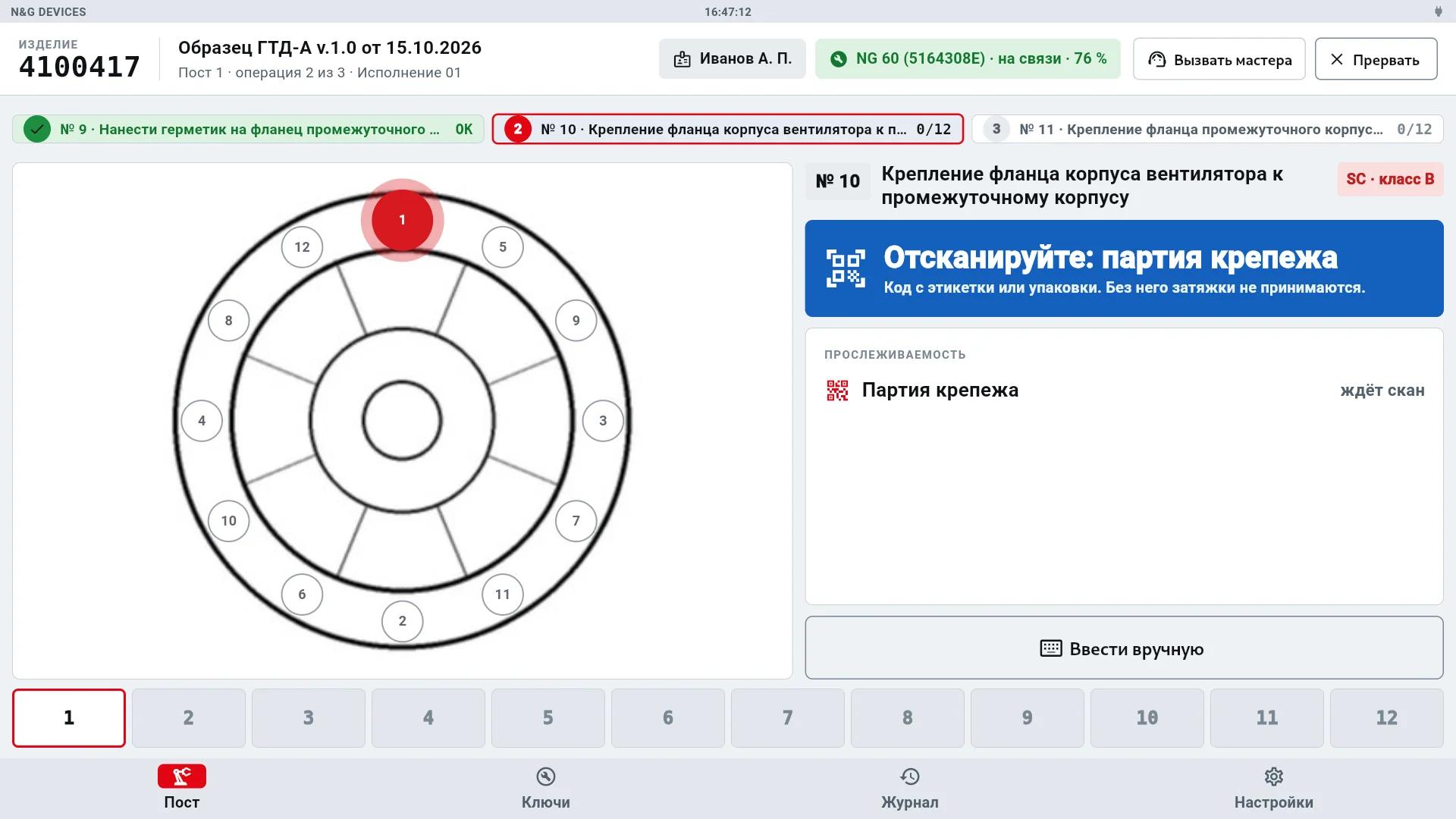Click the red bolt marker 1 on the flange diagram
The width and height of the screenshot is (1456, 819).
[x=402, y=220]
